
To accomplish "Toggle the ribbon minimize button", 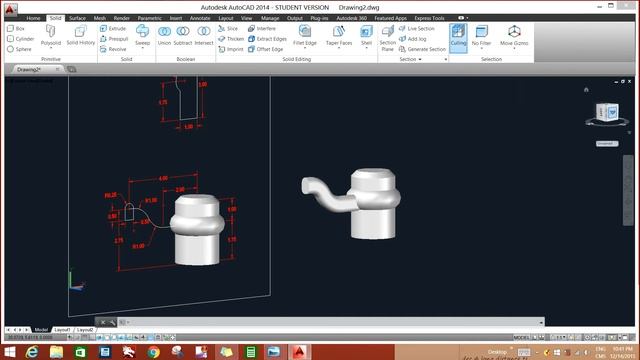I will (x=462, y=18).
